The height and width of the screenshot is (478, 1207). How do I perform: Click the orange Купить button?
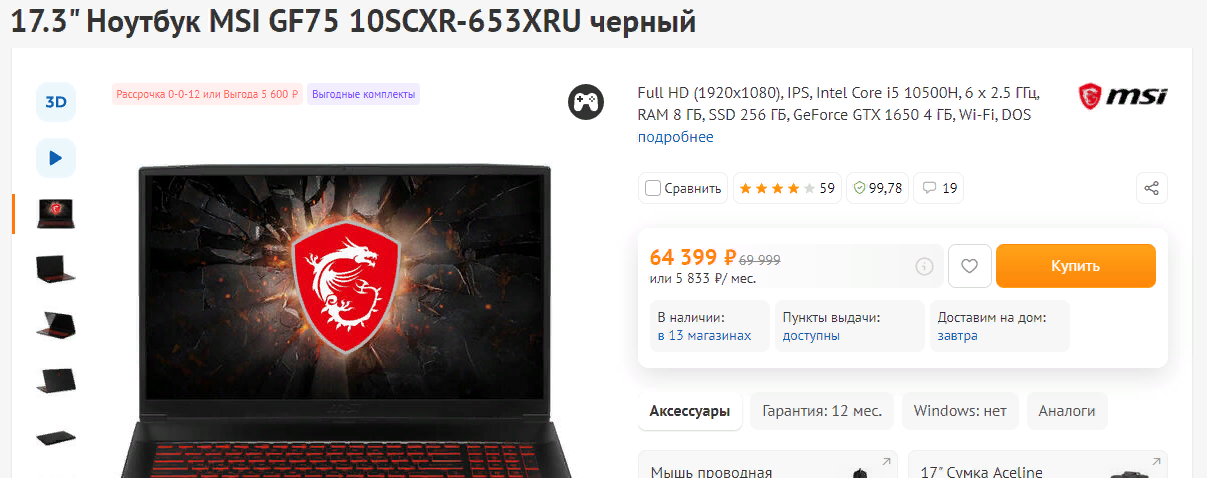(1076, 266)
